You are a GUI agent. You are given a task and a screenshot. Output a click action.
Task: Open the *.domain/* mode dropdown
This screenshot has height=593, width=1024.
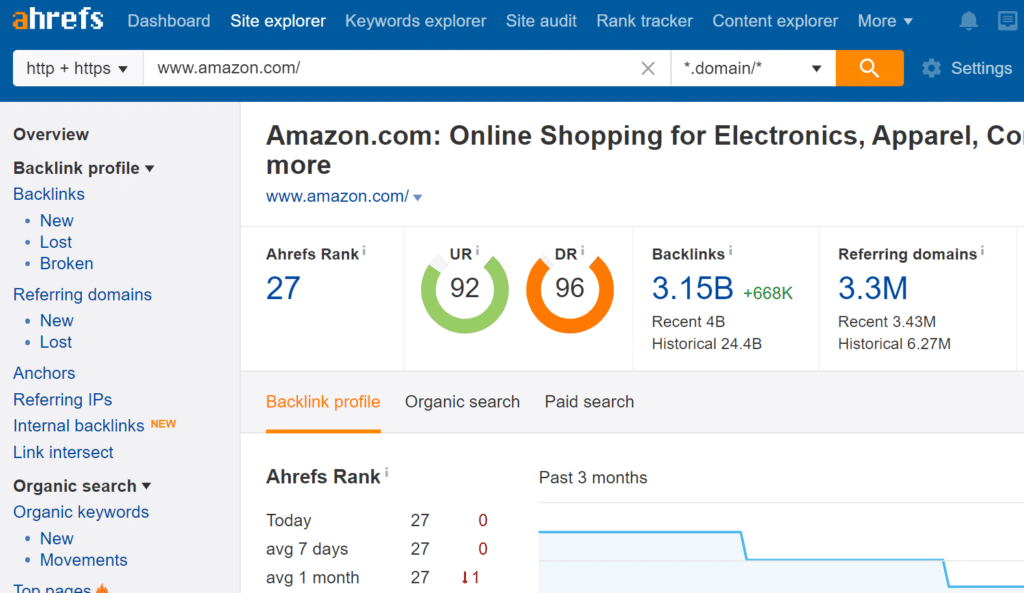(x=752, y=69)
